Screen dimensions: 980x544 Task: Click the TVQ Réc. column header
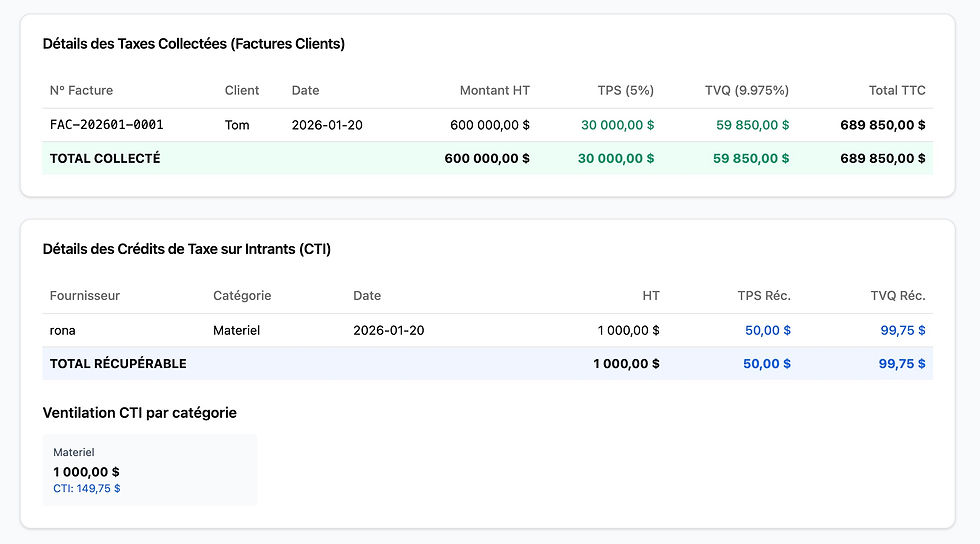(x=898, y=295)
